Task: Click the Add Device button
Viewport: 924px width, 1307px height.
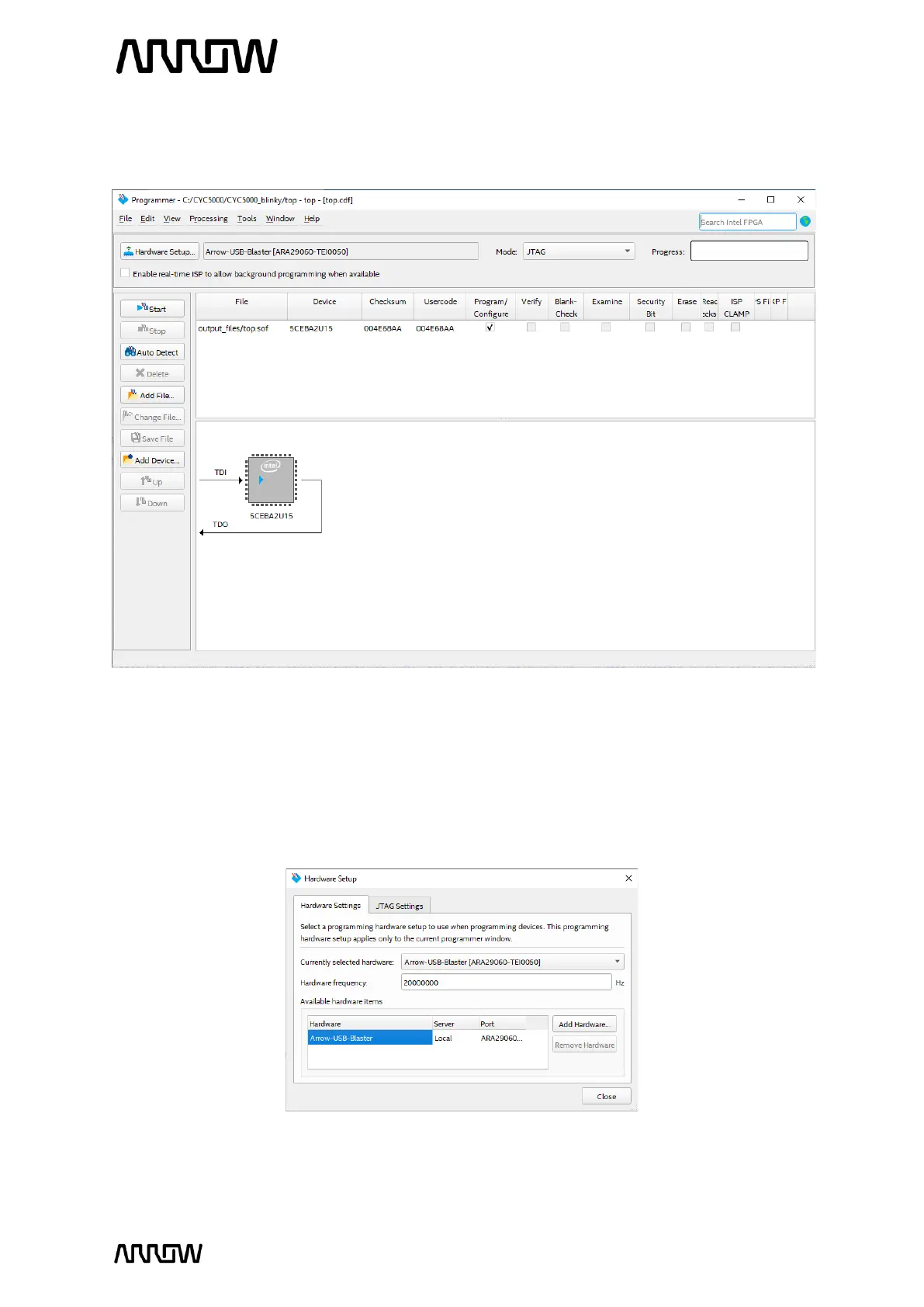Action: click(x=152, y=460)
